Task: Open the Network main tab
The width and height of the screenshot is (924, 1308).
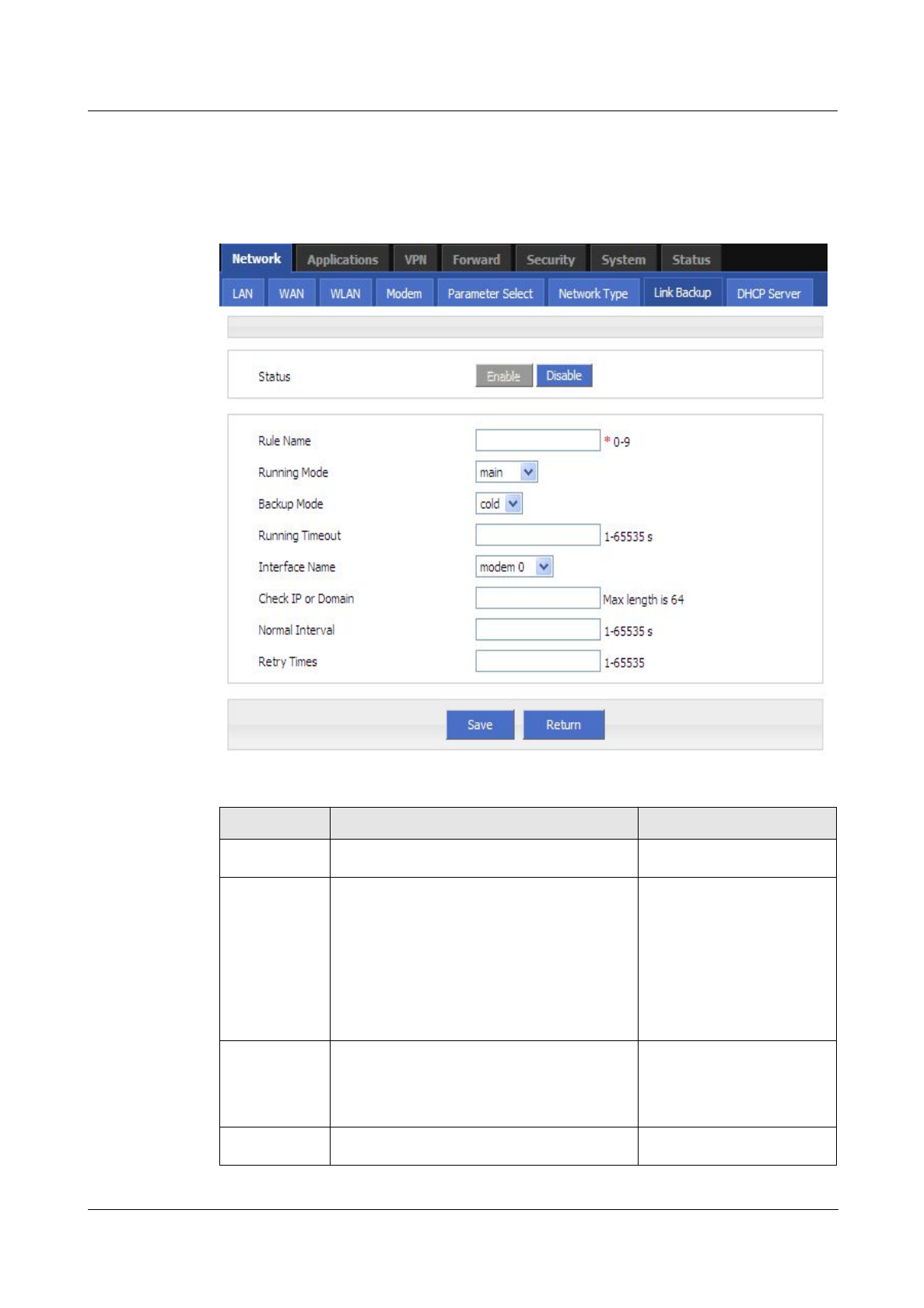Action: click(256, 258)
